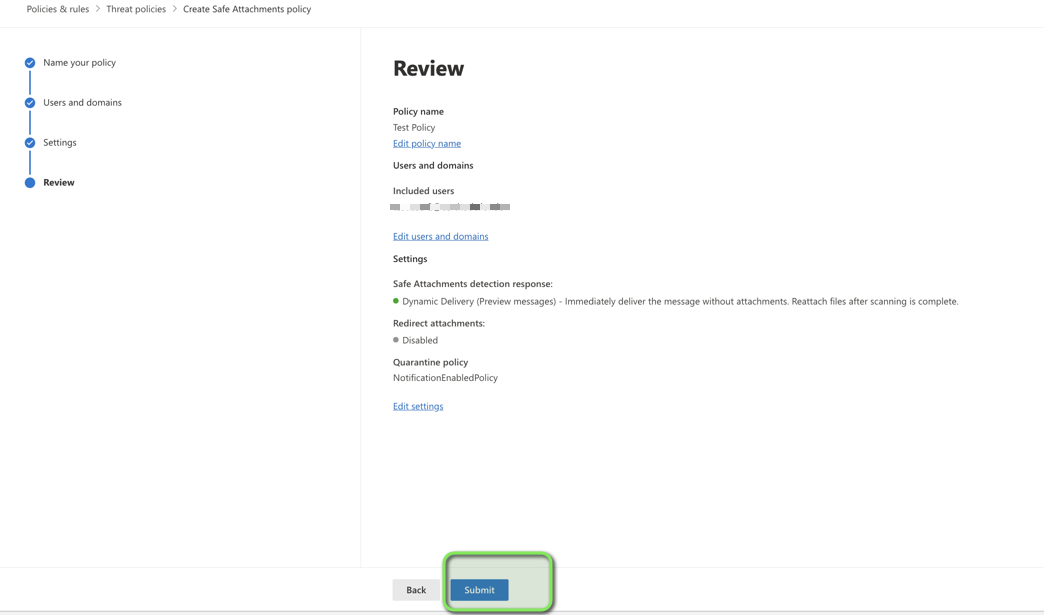Click Create Safe Attachments policy breadcrumb
This screenshot has height=615, width=1044.
247,9
